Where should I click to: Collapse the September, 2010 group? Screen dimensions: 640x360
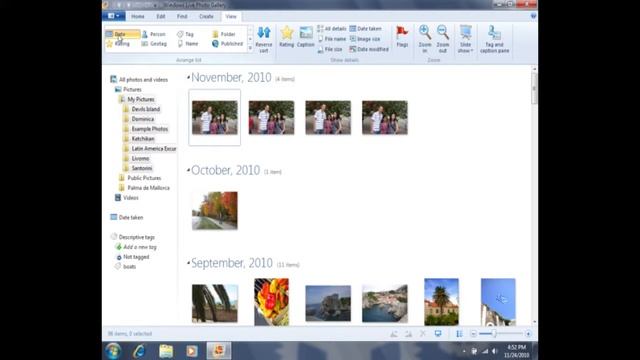(x=188, y=263)
